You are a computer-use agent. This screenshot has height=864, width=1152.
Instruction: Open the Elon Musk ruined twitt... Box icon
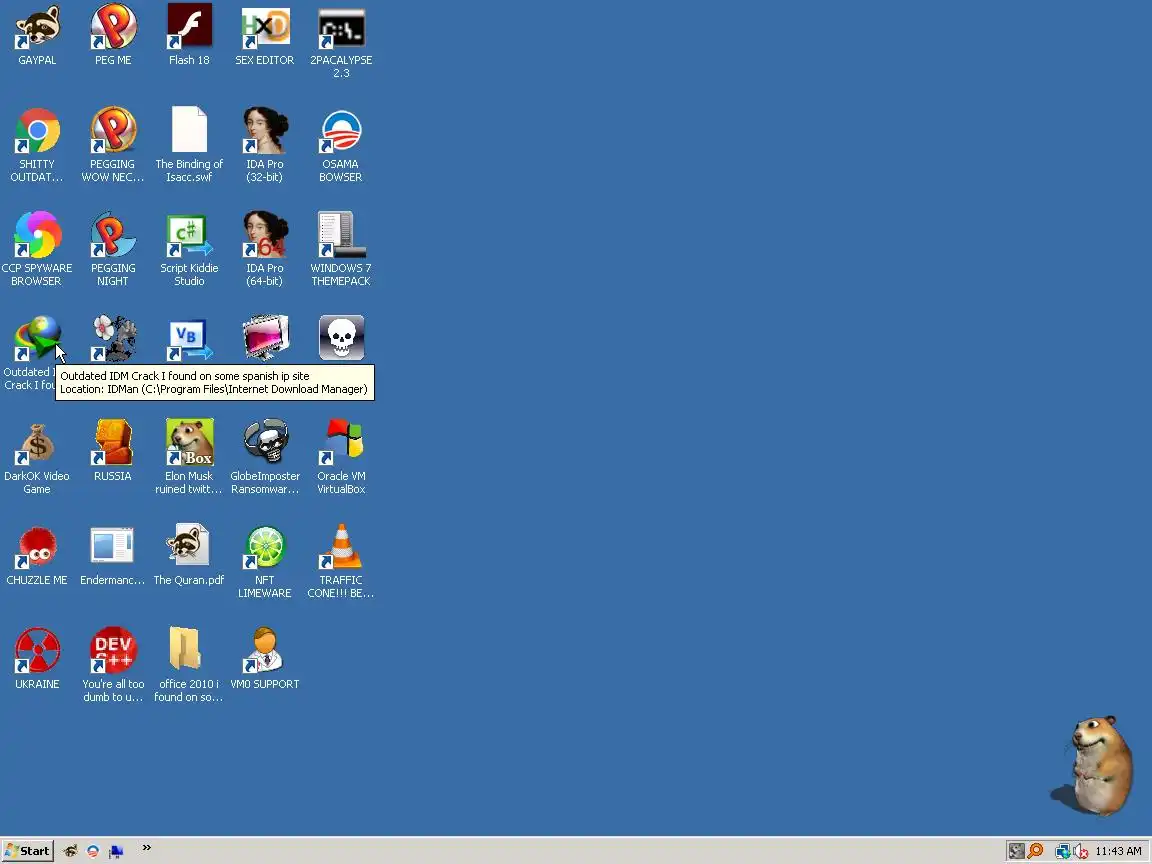(x=189, y=442)
